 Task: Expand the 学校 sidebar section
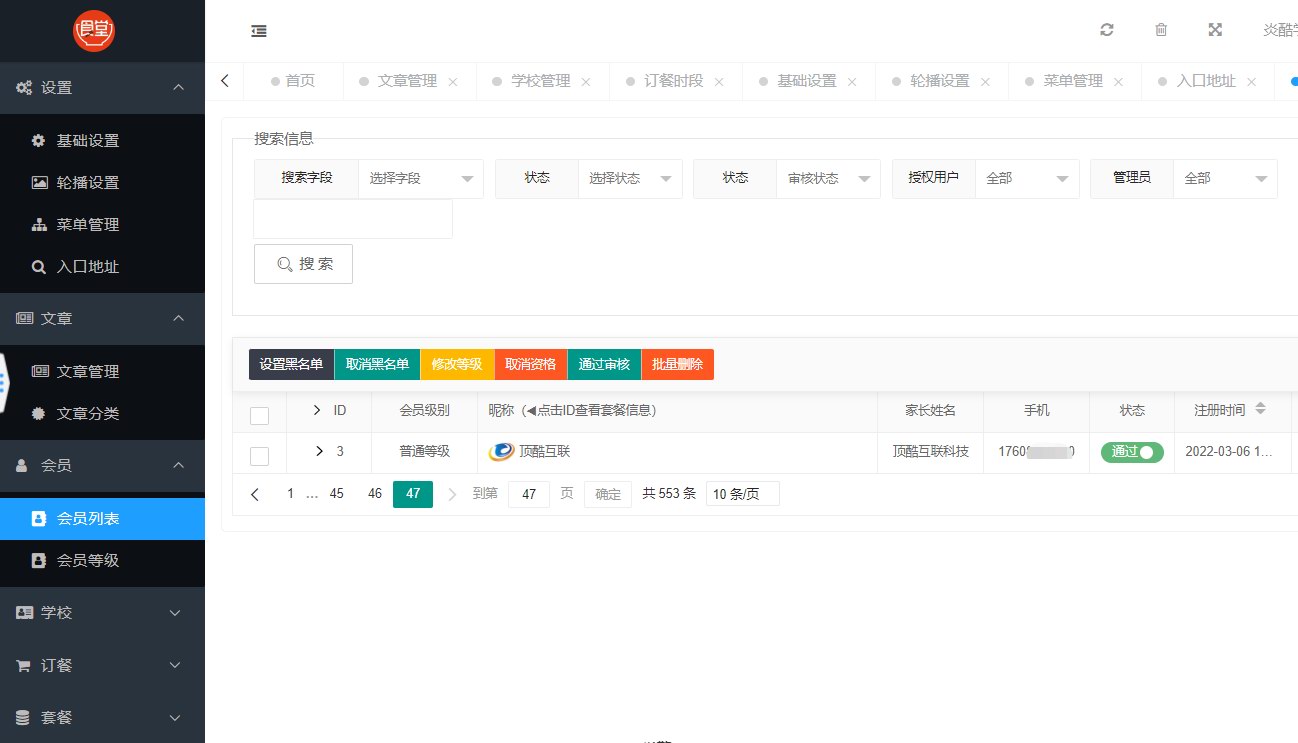pos(102,612)
